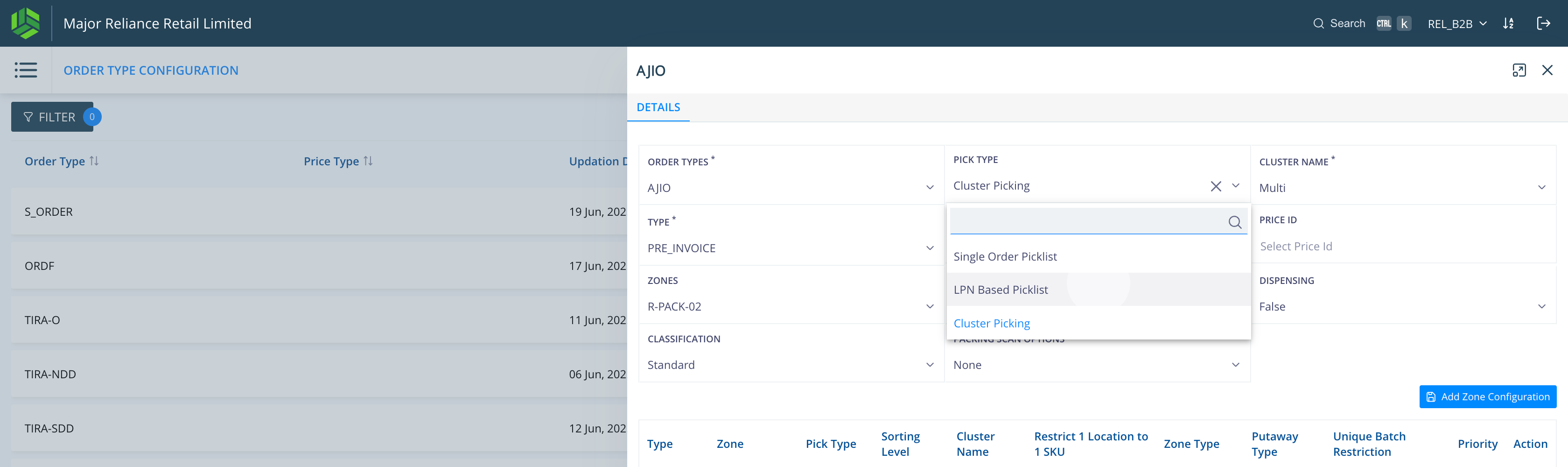Select the TIRA-O row
The height and width of the screenshot is (467, 1568).
point(319,319)
